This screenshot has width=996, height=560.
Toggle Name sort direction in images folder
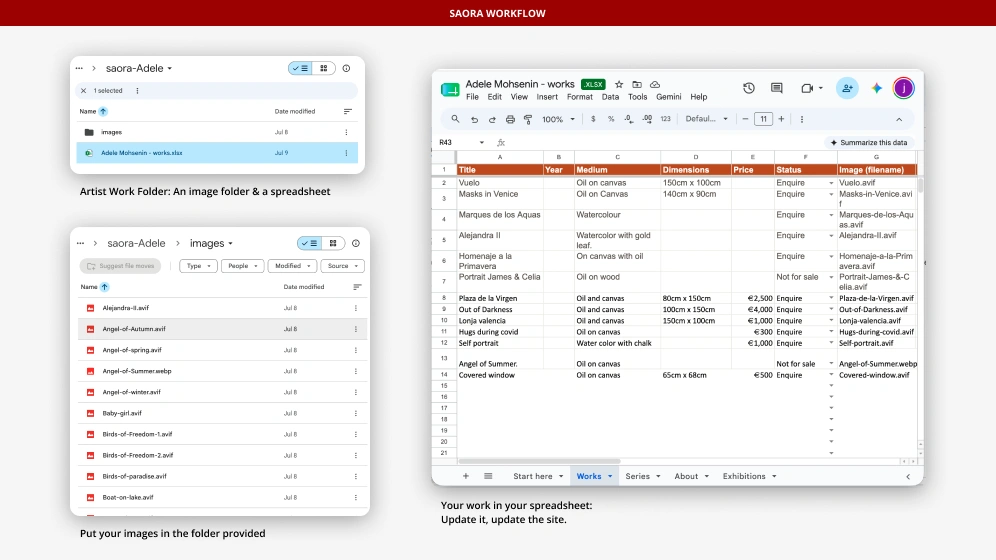click(x=105, y=287)
